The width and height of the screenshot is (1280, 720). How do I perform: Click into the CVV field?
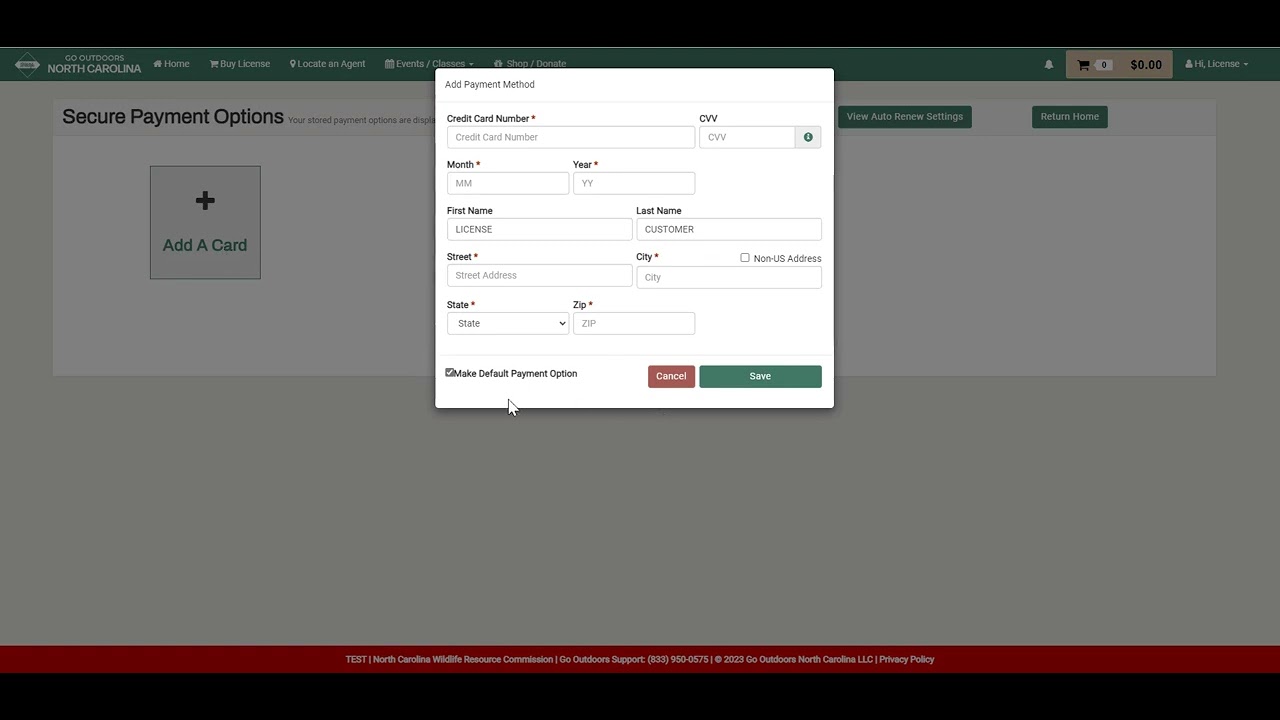(747, 137)
